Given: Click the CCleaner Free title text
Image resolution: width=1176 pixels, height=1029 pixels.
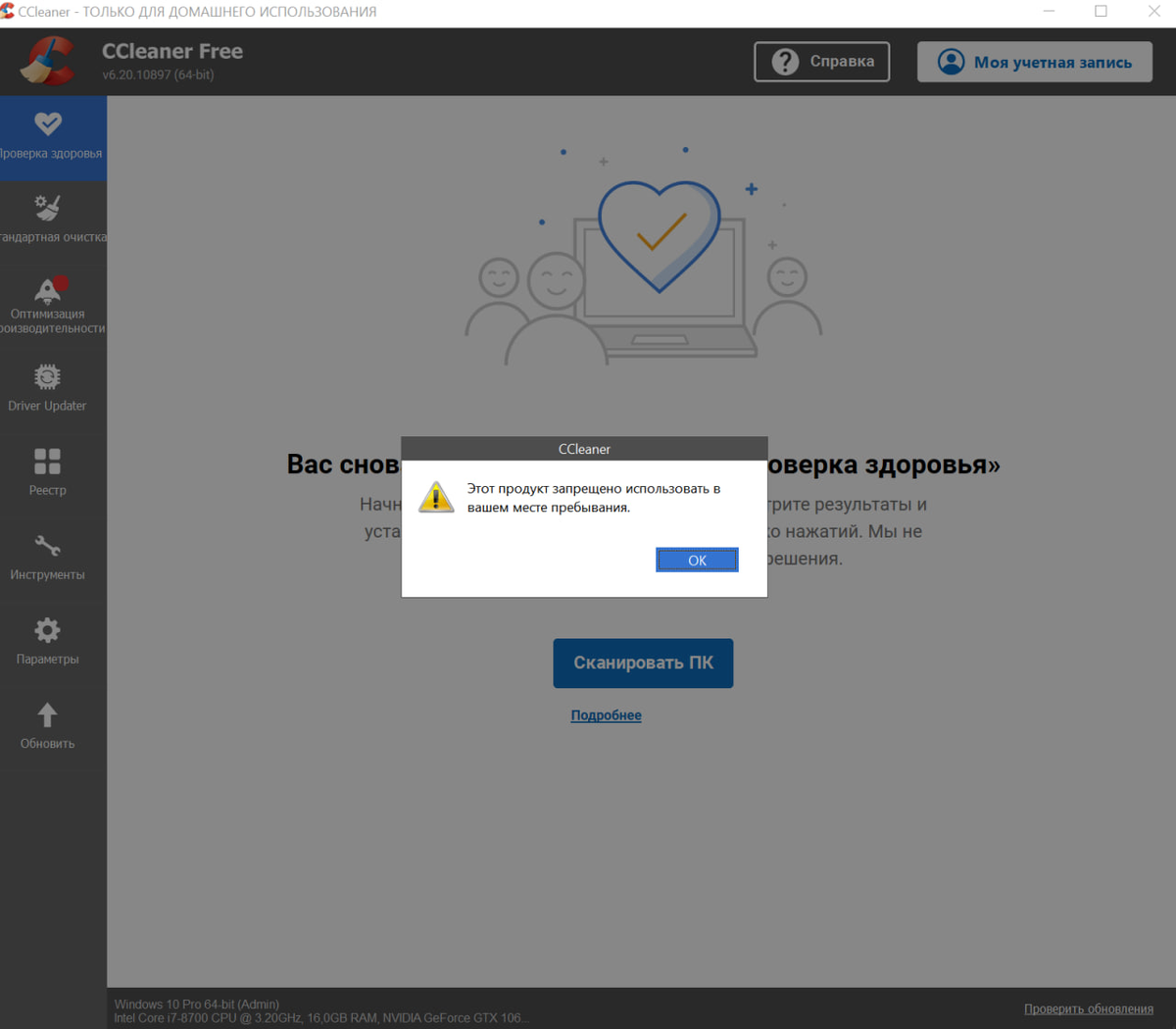Looking at the screenshot, I should point(172,51).
